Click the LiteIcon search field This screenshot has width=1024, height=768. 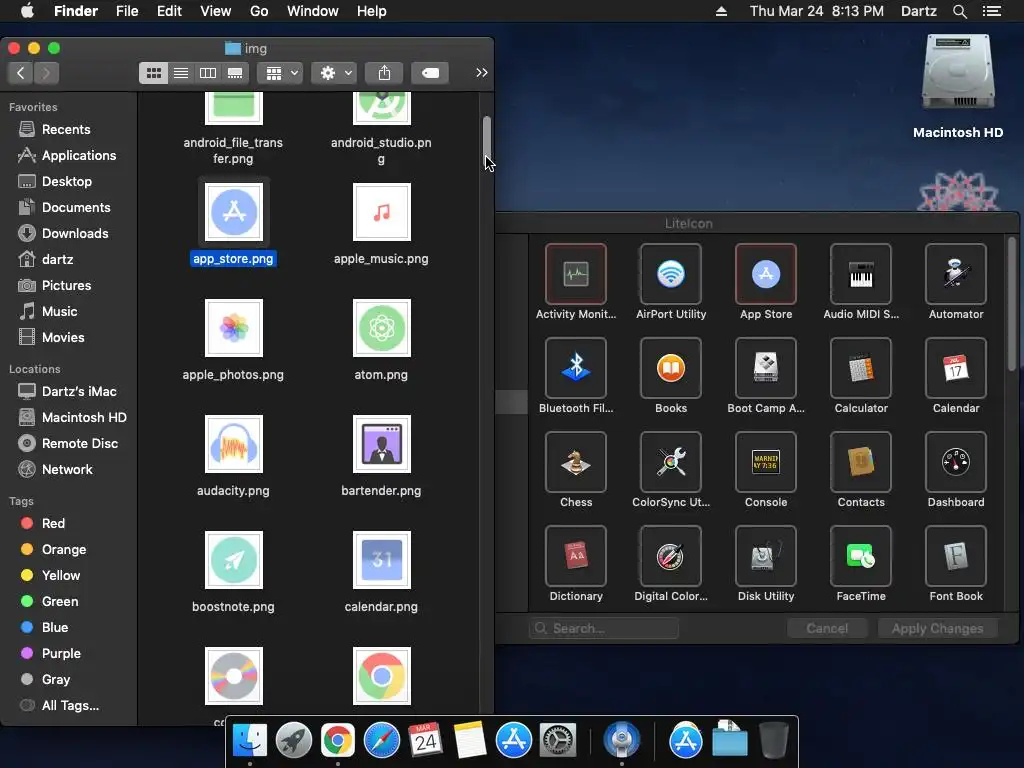604,628
